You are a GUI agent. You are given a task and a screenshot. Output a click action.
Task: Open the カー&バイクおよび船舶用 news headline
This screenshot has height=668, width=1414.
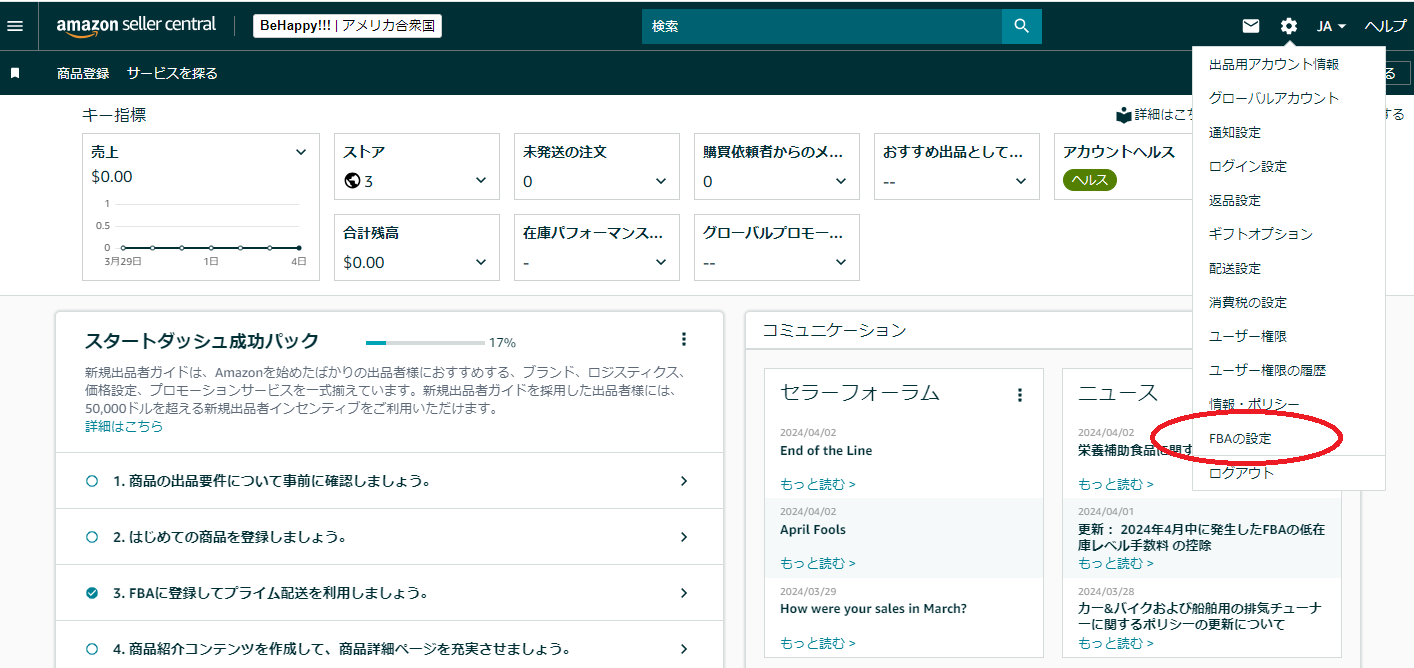(x=1200, y=616)
